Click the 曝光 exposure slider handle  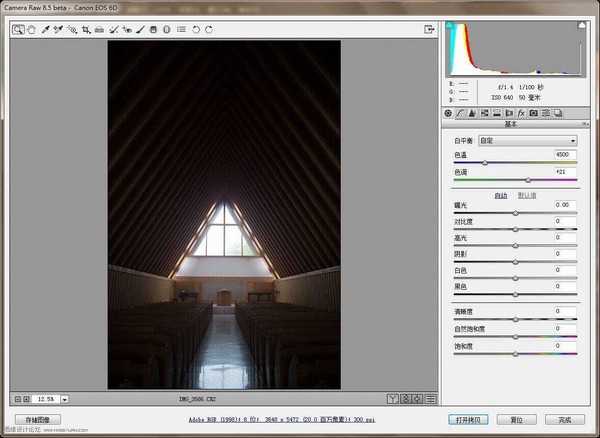(x=516, y=213)
